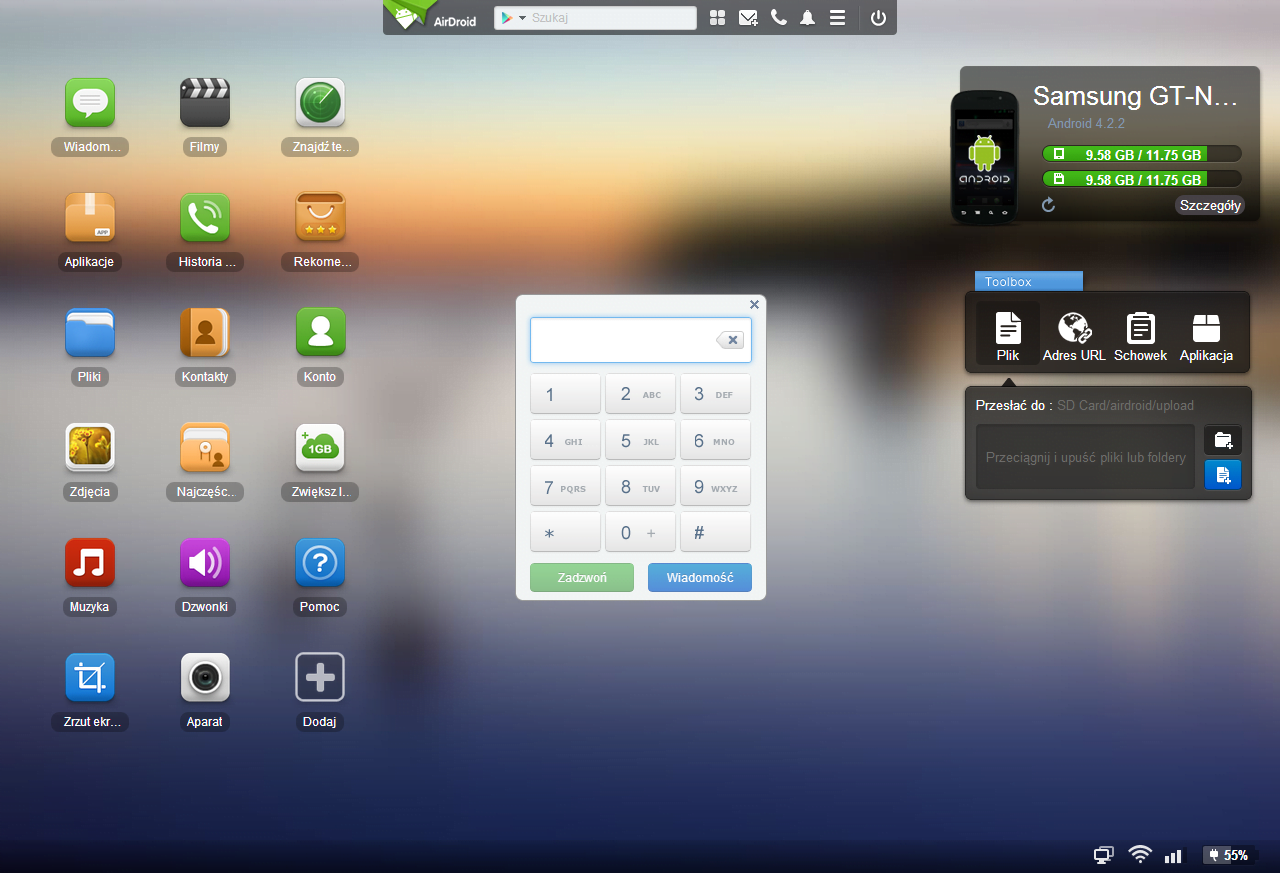Click the blue Wiadomość button
Viewport: 1280px width, 873px height.
700,578
